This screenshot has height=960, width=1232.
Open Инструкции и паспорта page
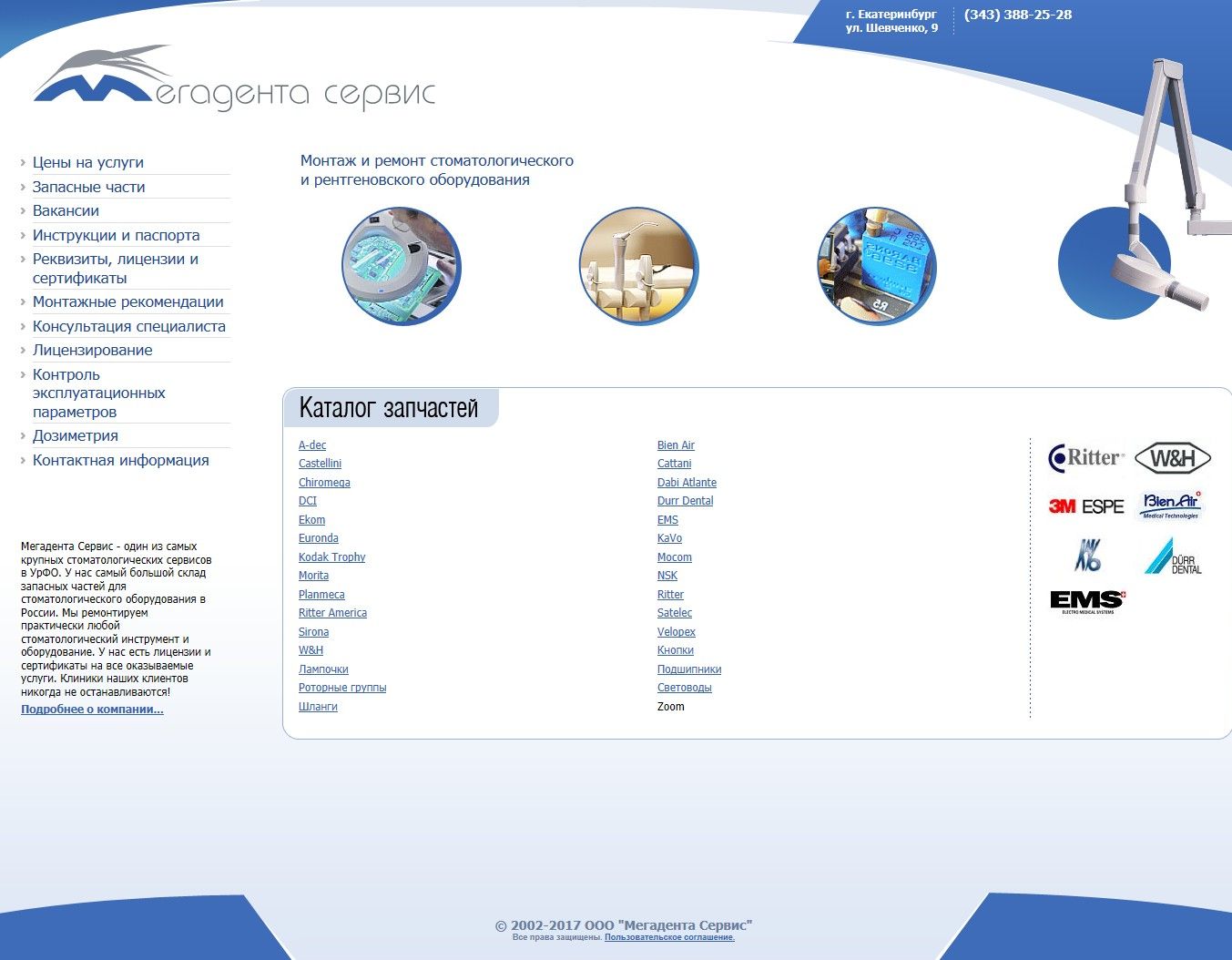tap(117, 235)
